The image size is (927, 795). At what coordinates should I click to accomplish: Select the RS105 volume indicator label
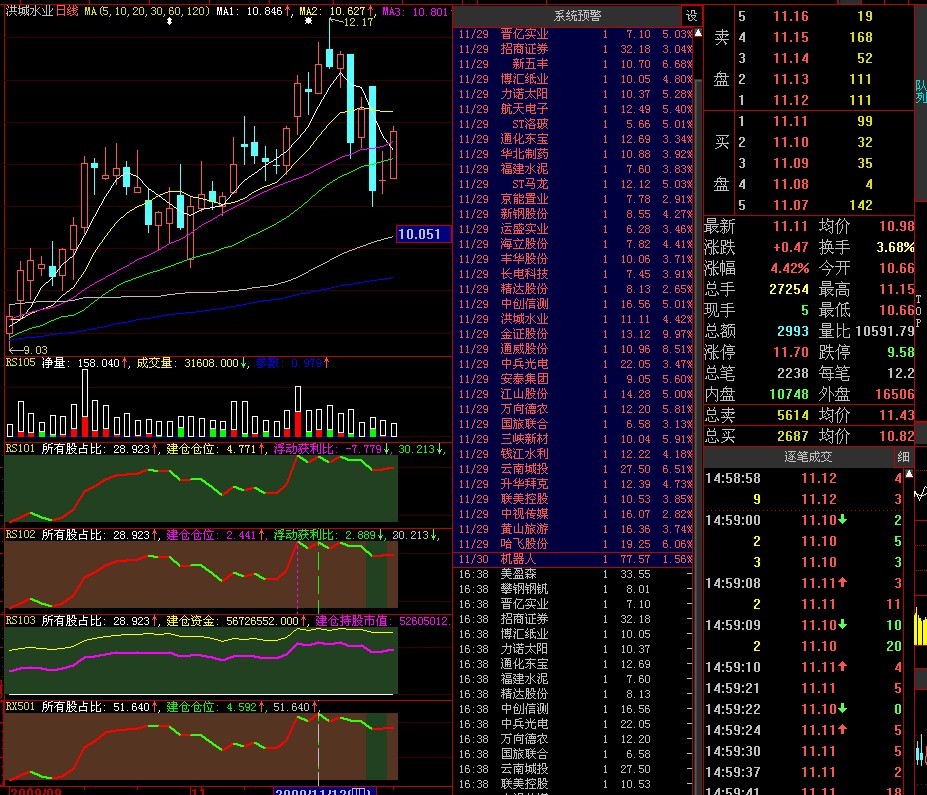click(21, 362)
